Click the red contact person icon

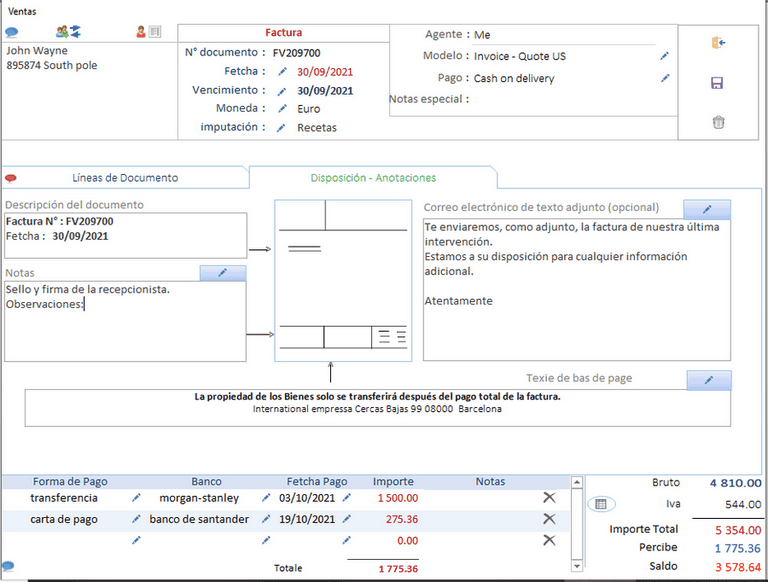[x=141, y=32]
